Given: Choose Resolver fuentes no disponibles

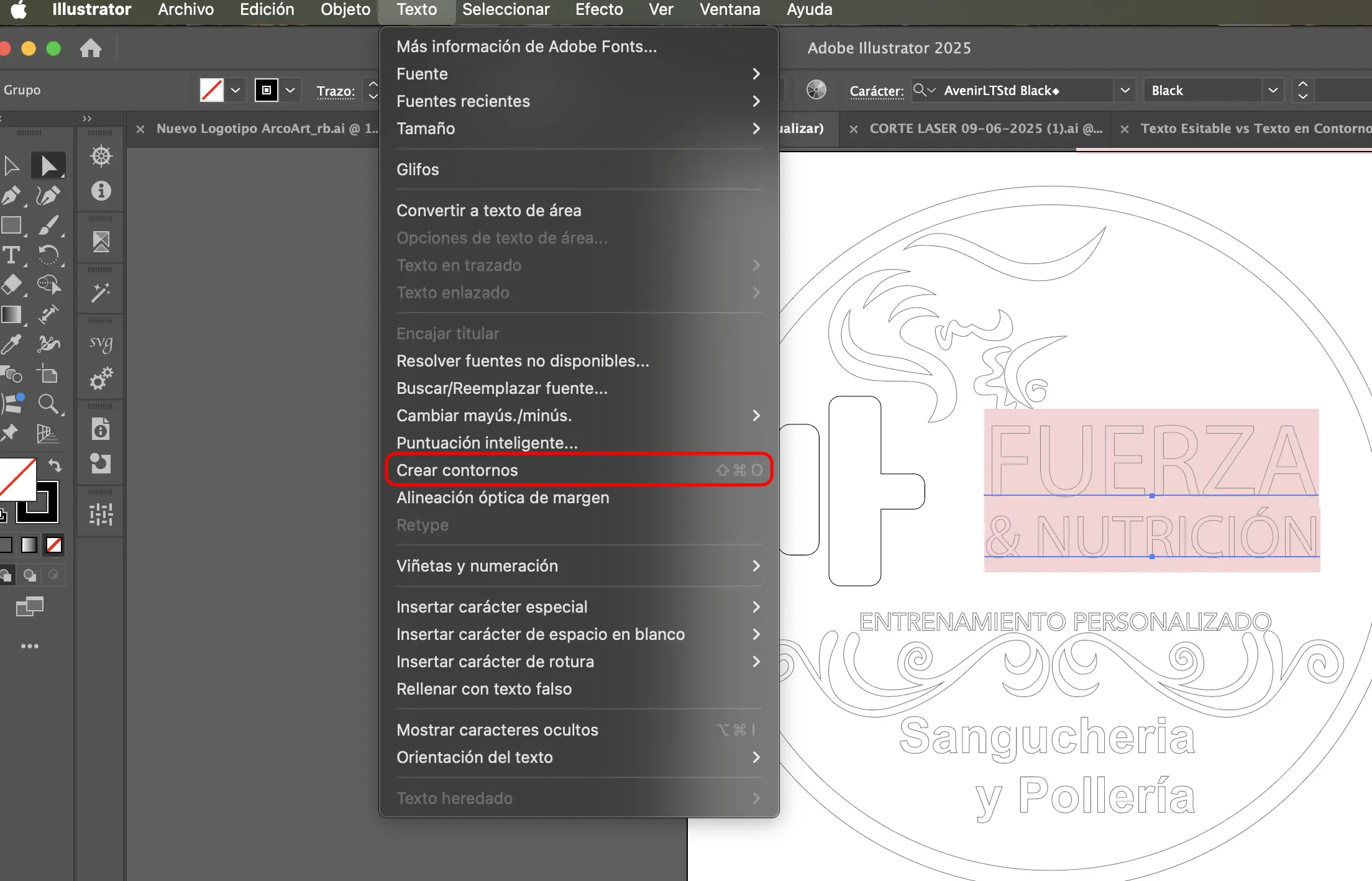Looking at the screenshot, I should (579, 361).
